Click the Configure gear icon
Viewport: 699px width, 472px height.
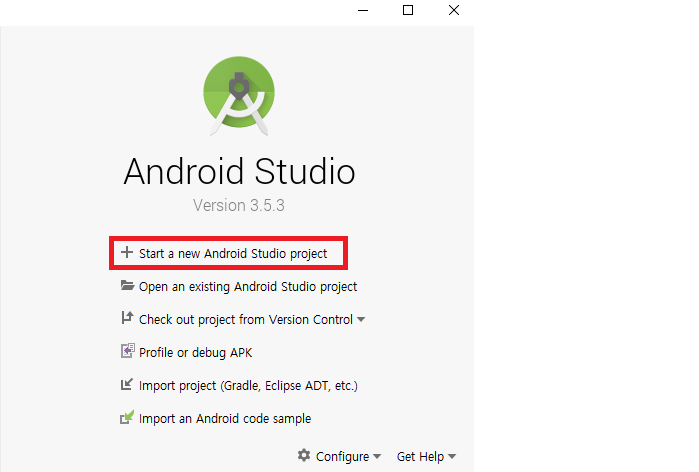tap(304, 455)
